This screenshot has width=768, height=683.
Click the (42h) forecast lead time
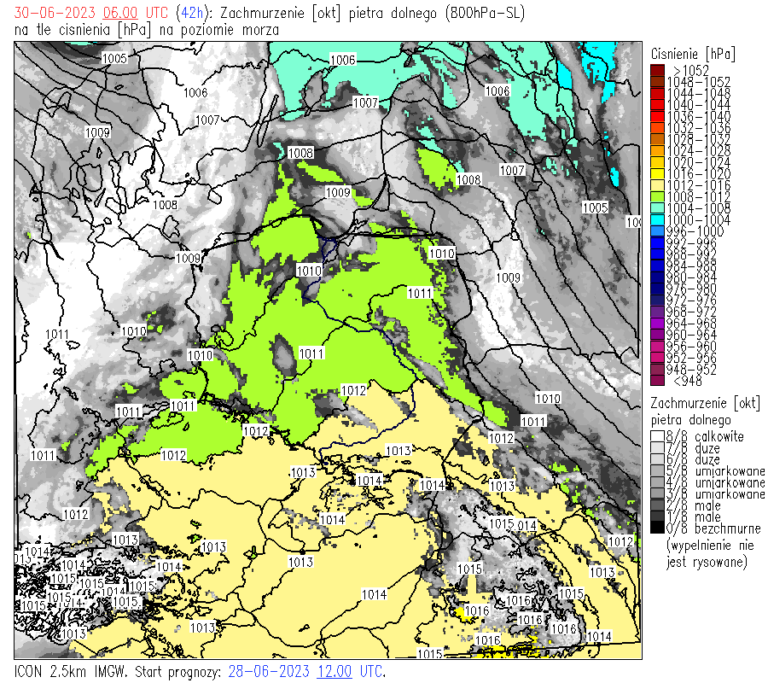pos(193,13)
